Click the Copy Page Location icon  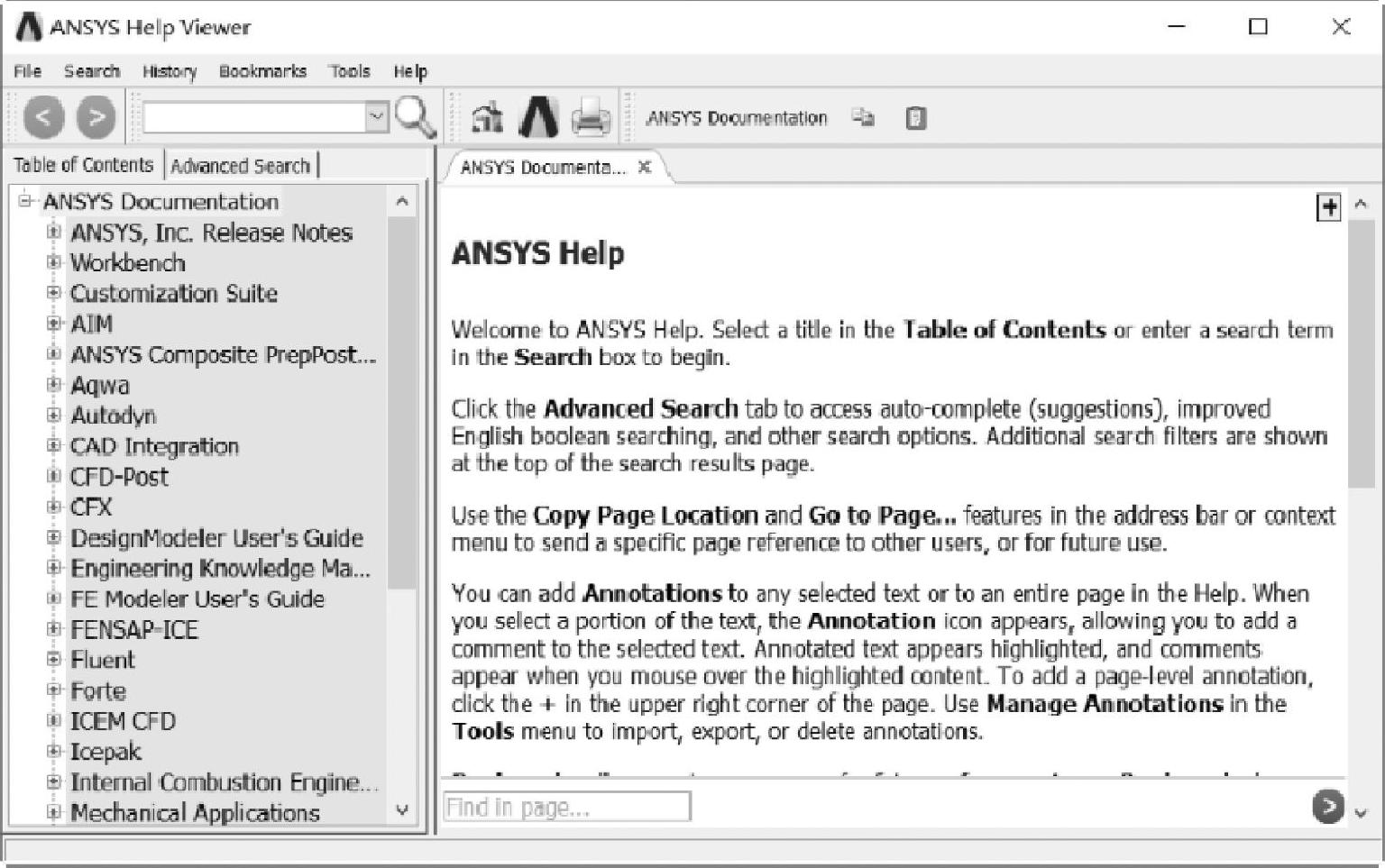click(863, 117)
